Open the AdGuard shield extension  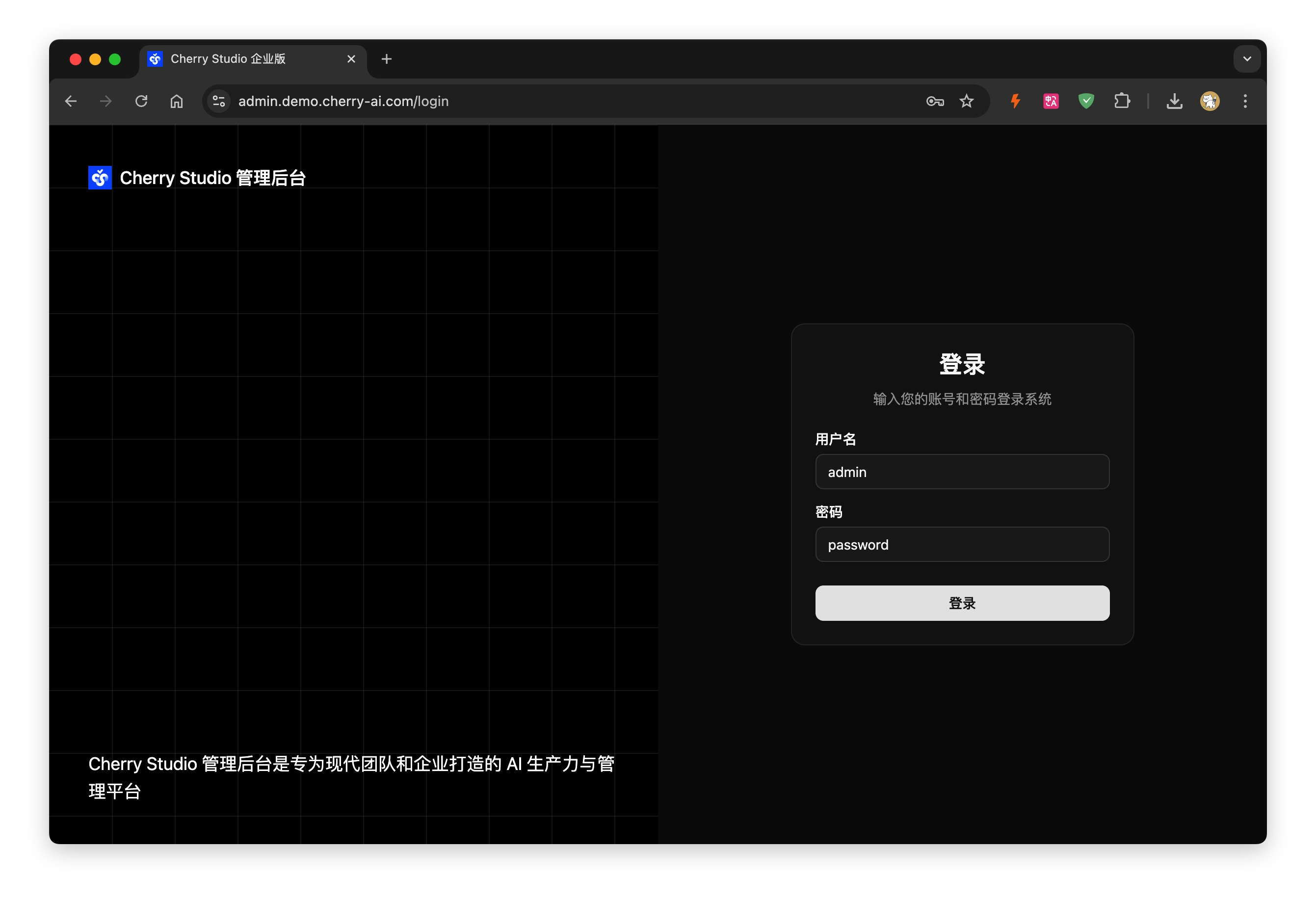[x=1086, y=101]
